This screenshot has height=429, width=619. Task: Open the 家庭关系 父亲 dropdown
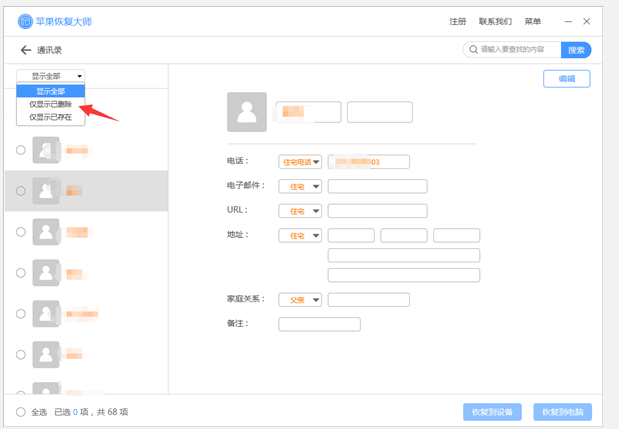point(300,300)
